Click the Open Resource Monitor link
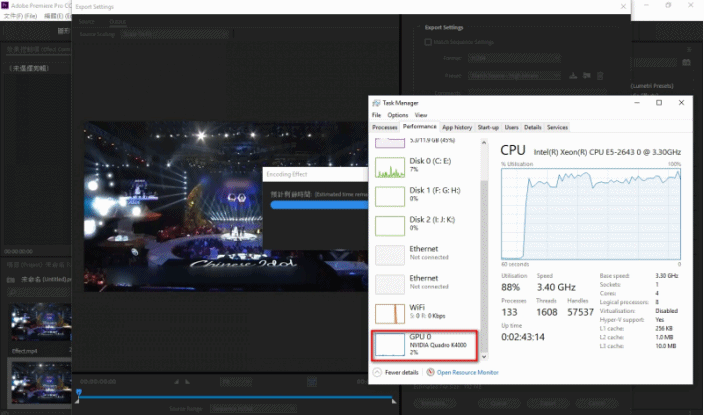The width and height of the screenshot is (704, 415). (x=467, y=372)
